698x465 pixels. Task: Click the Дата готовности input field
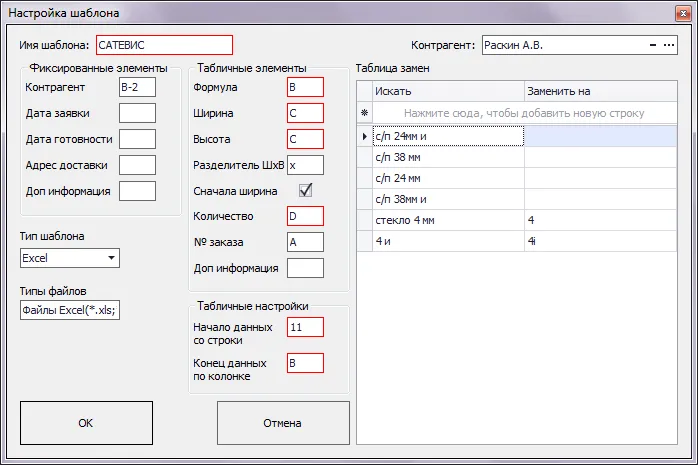coord(138,139)
